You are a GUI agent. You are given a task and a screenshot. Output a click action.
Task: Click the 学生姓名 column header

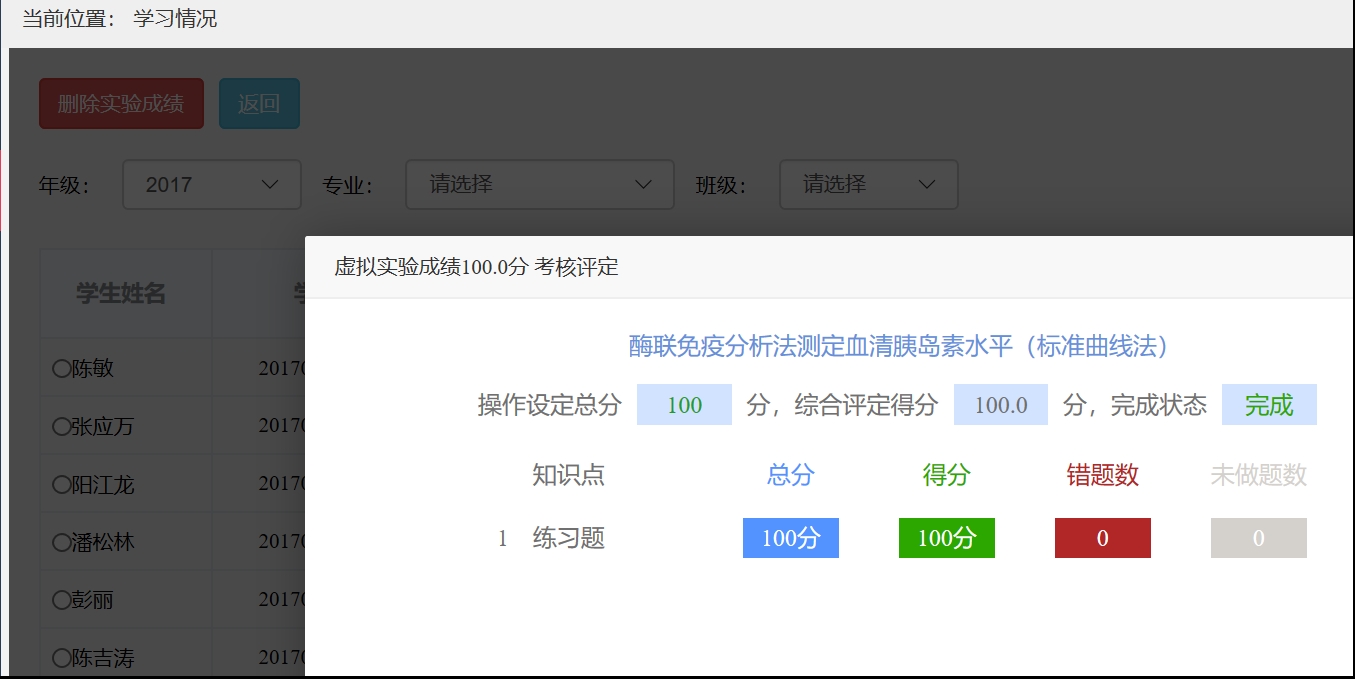click(121, 293)
